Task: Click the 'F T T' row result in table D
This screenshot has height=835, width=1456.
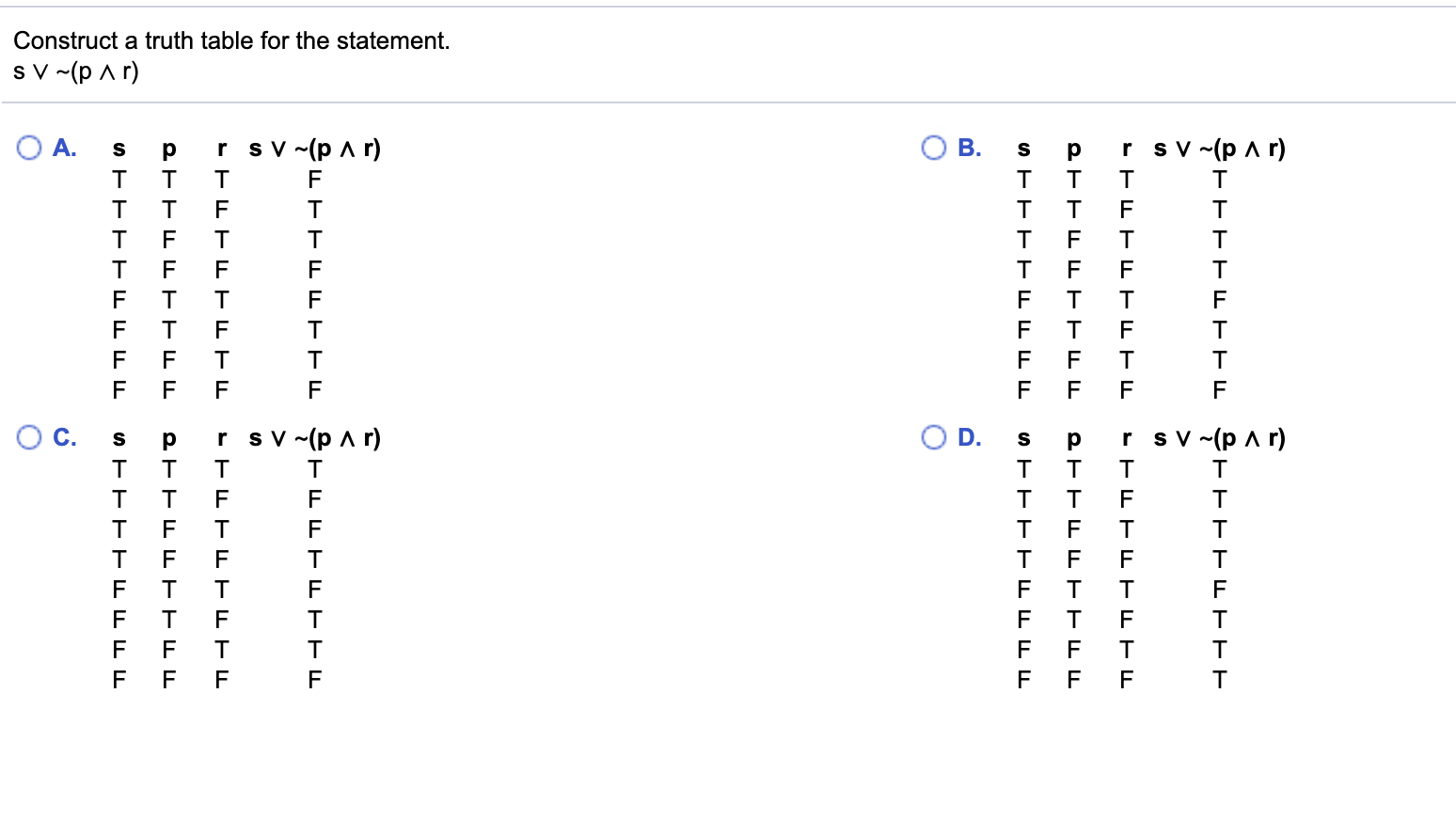Action: 1219,589
